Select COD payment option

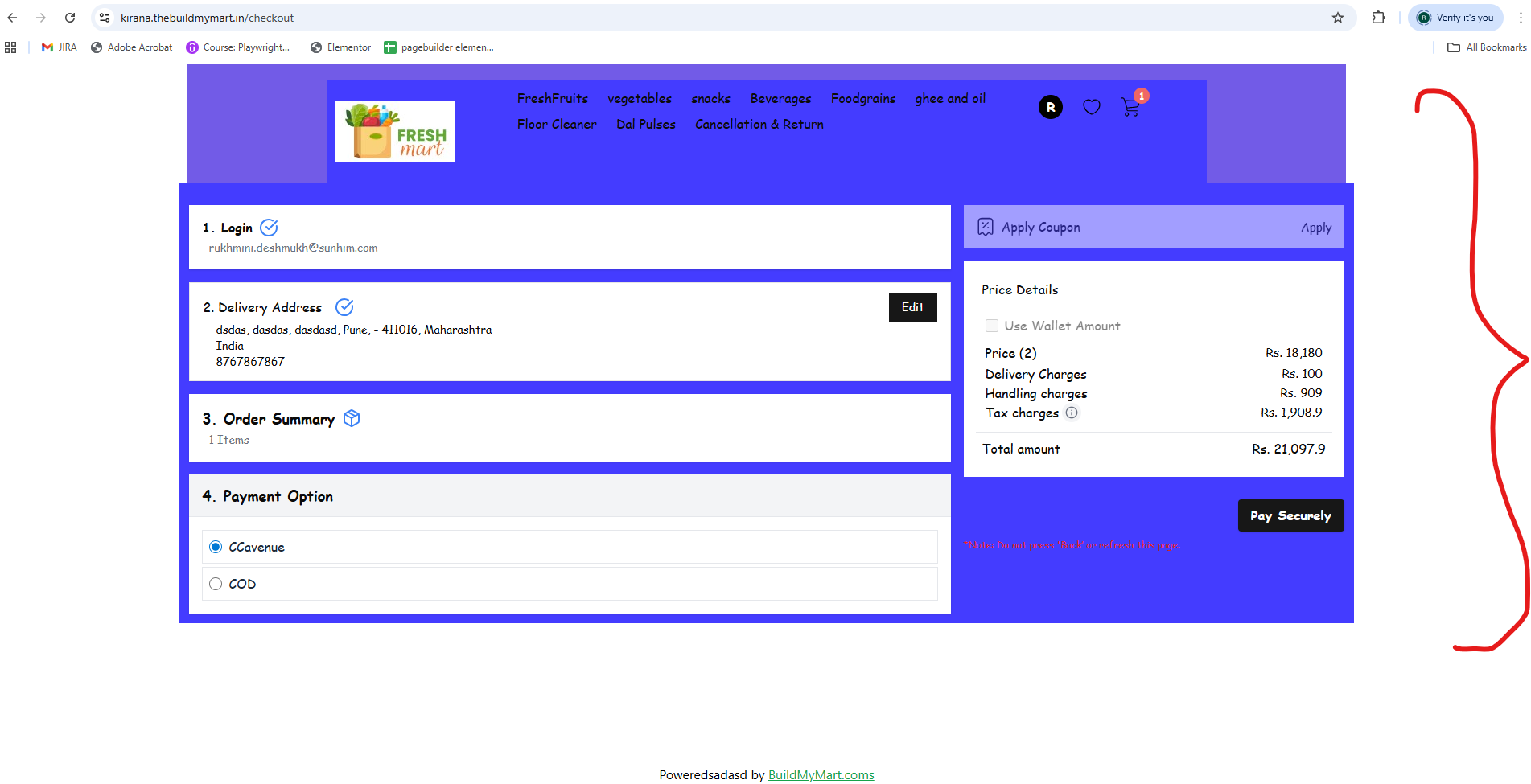click(x=216, y=584)
